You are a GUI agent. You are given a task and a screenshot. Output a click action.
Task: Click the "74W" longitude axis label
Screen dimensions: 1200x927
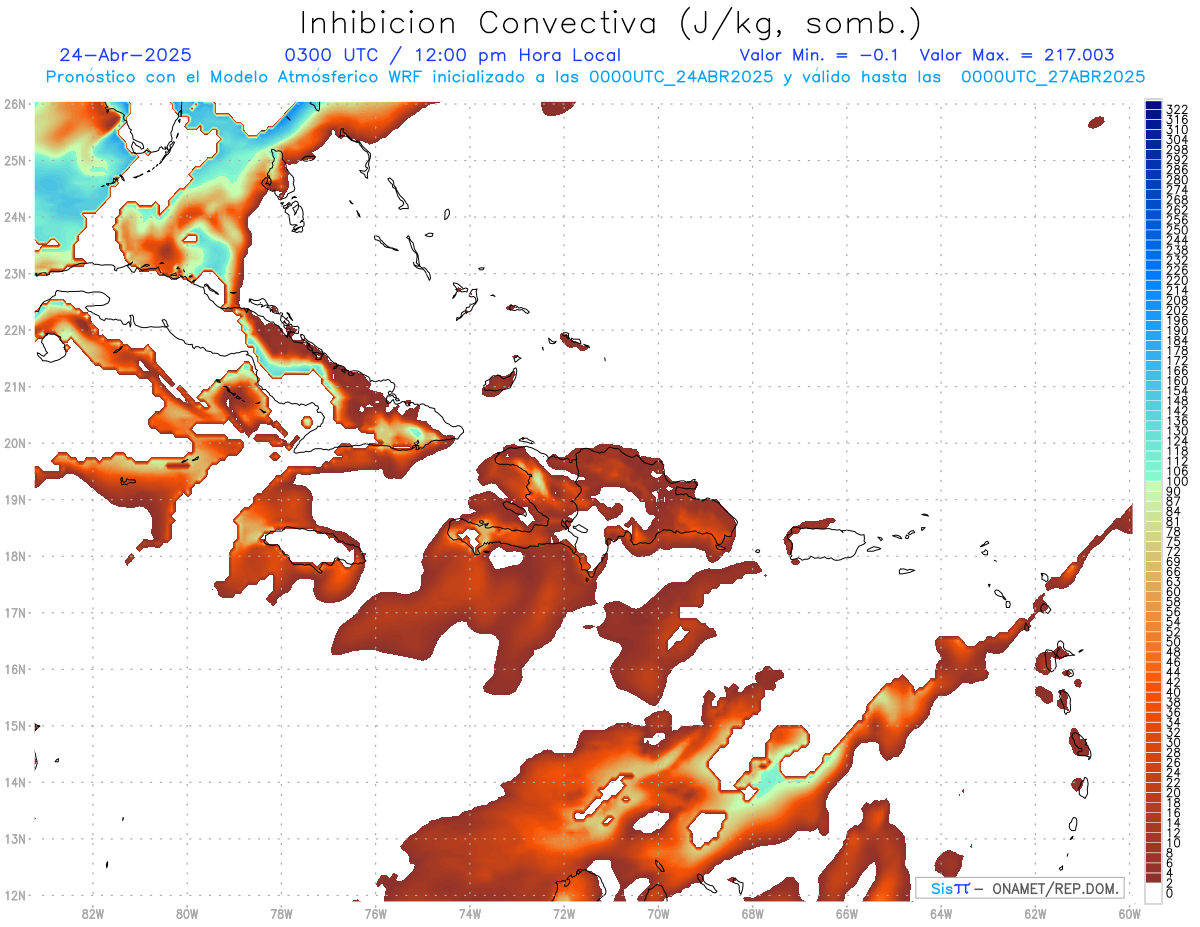click(x=470, y=913)
